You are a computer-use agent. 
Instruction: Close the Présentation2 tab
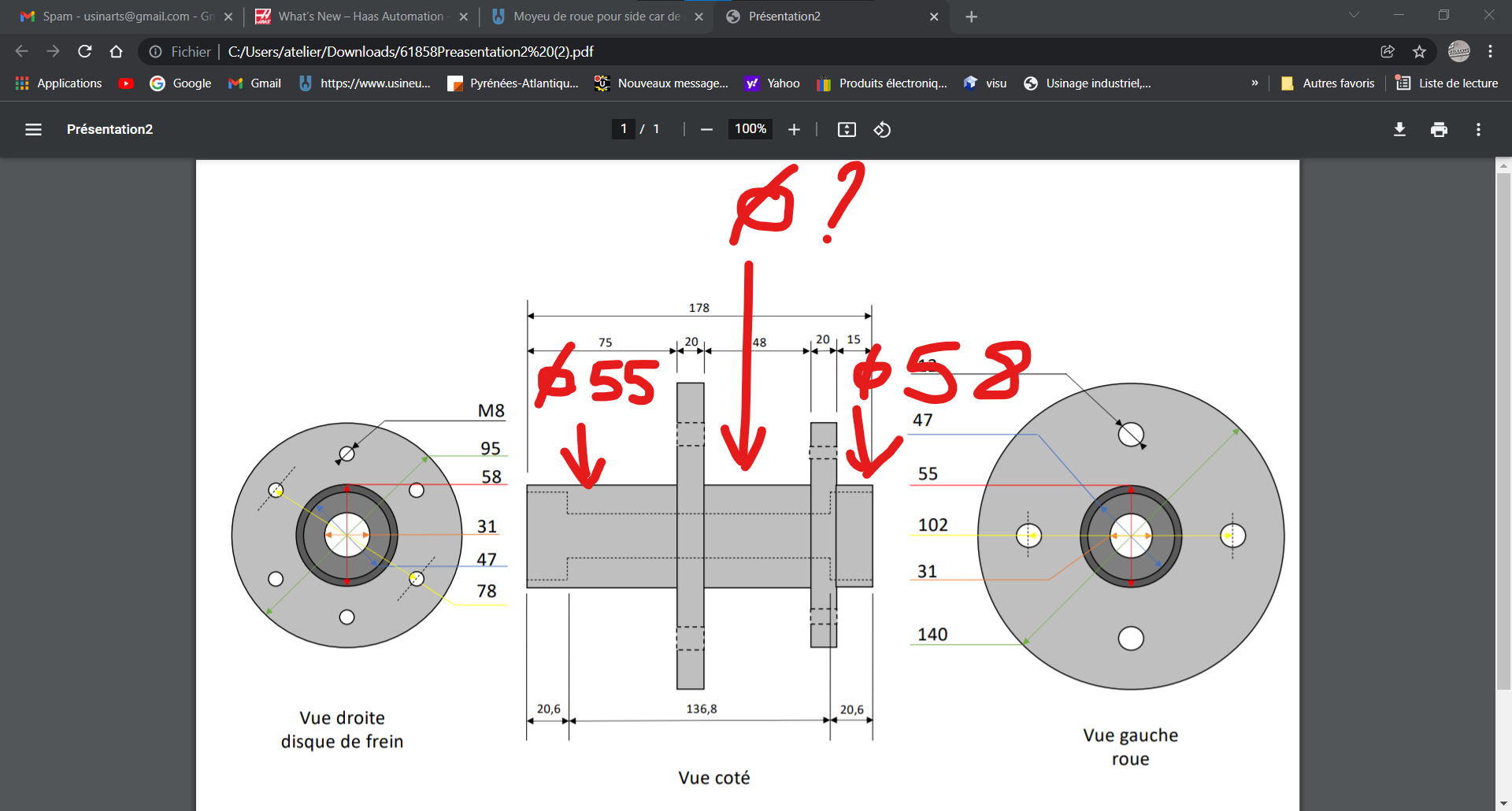934,17
